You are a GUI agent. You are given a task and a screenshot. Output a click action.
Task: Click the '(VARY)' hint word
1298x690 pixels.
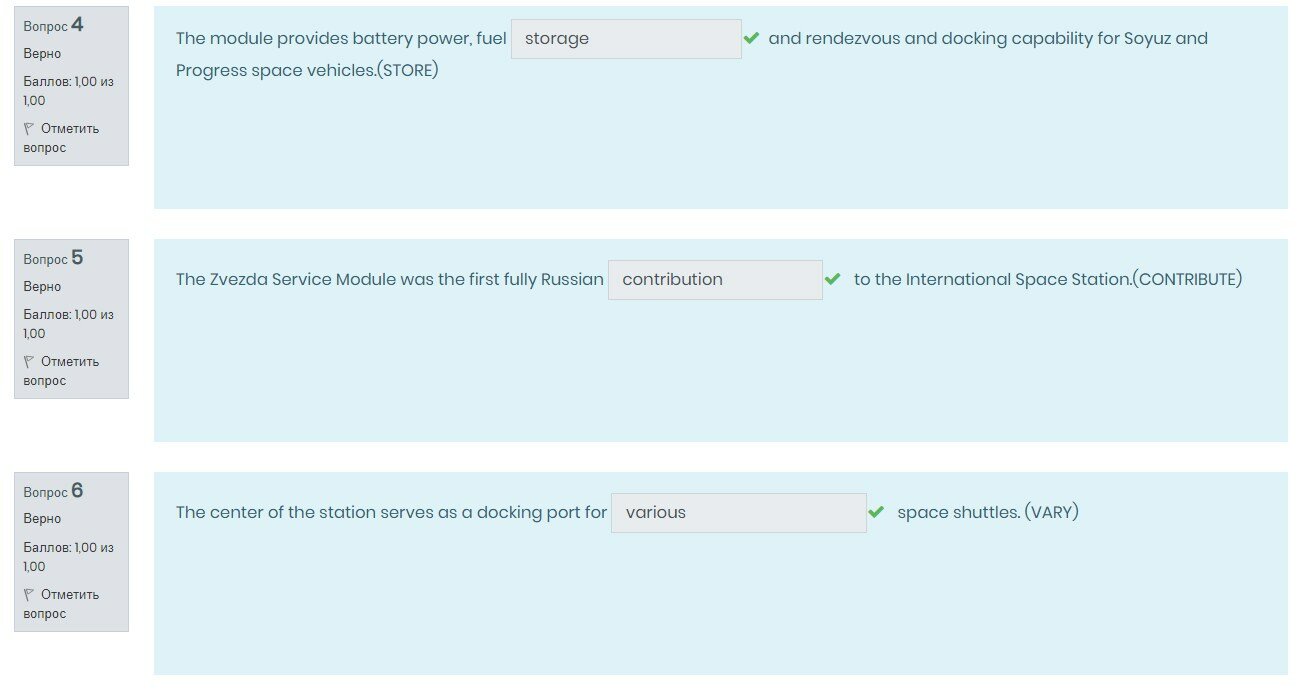click(1051, 513)
